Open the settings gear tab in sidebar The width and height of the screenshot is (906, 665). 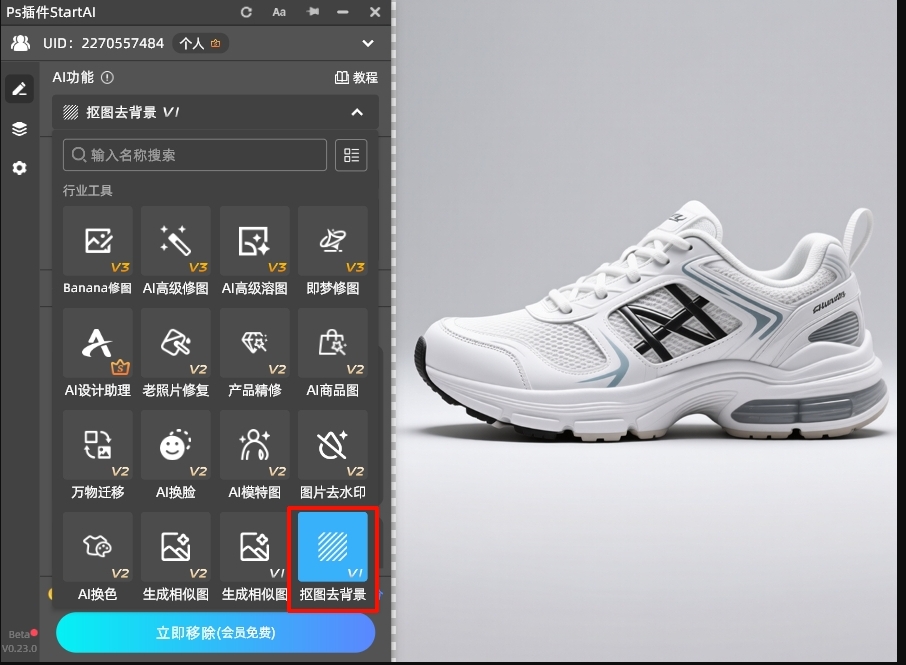click(19, 168)
